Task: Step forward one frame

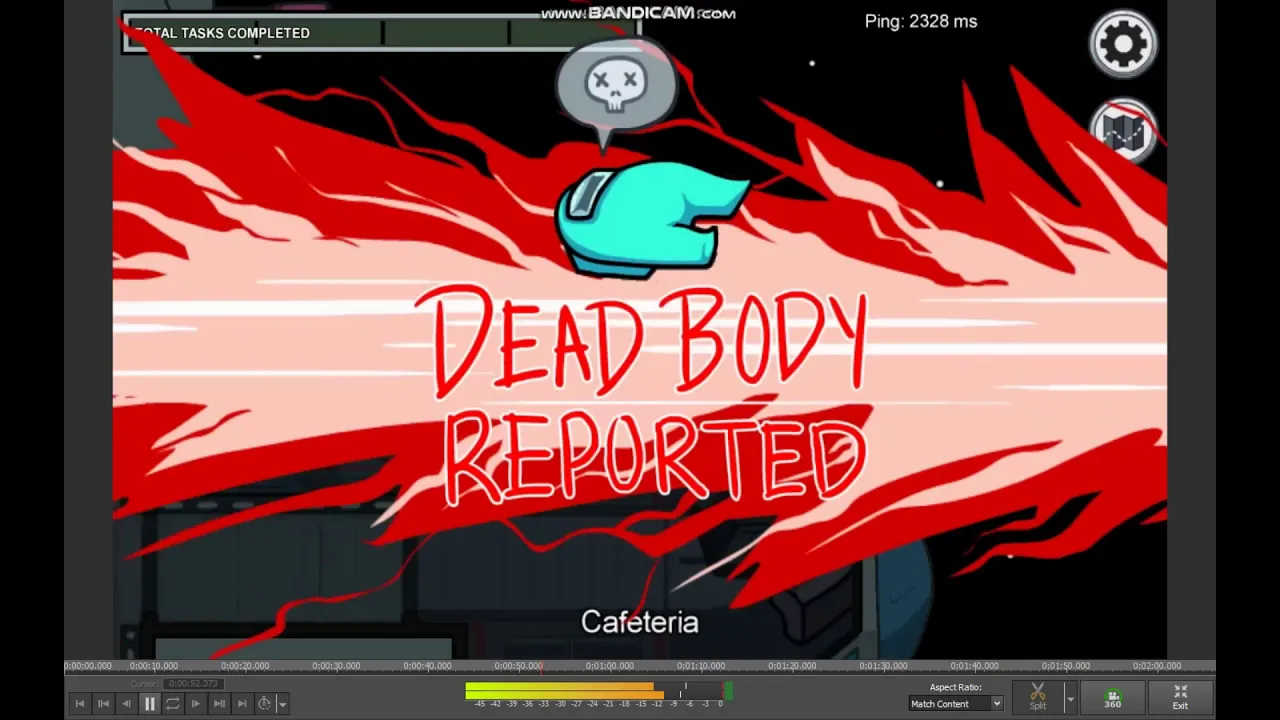Action: pos(196,704)
